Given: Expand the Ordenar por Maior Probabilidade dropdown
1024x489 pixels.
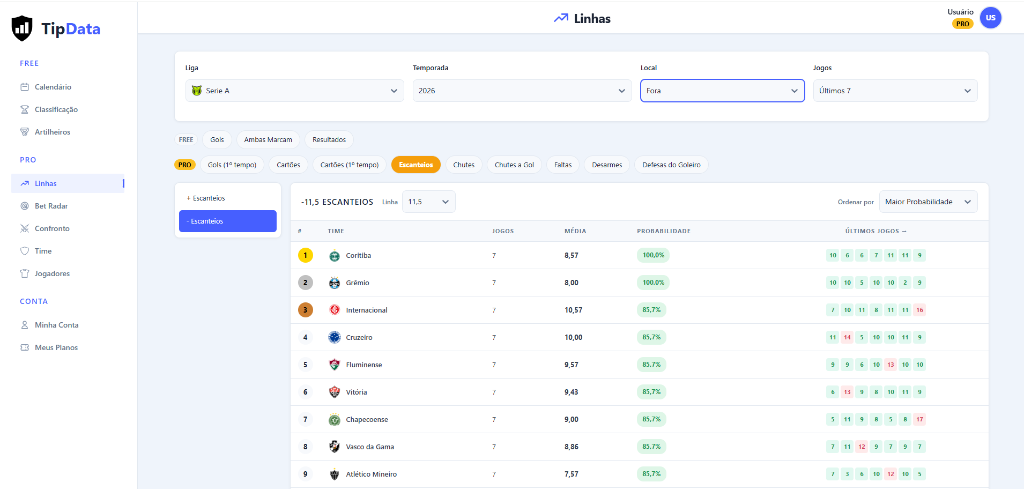Looking at the screenshot, I should pyautogui.click(x=928, y=202).
